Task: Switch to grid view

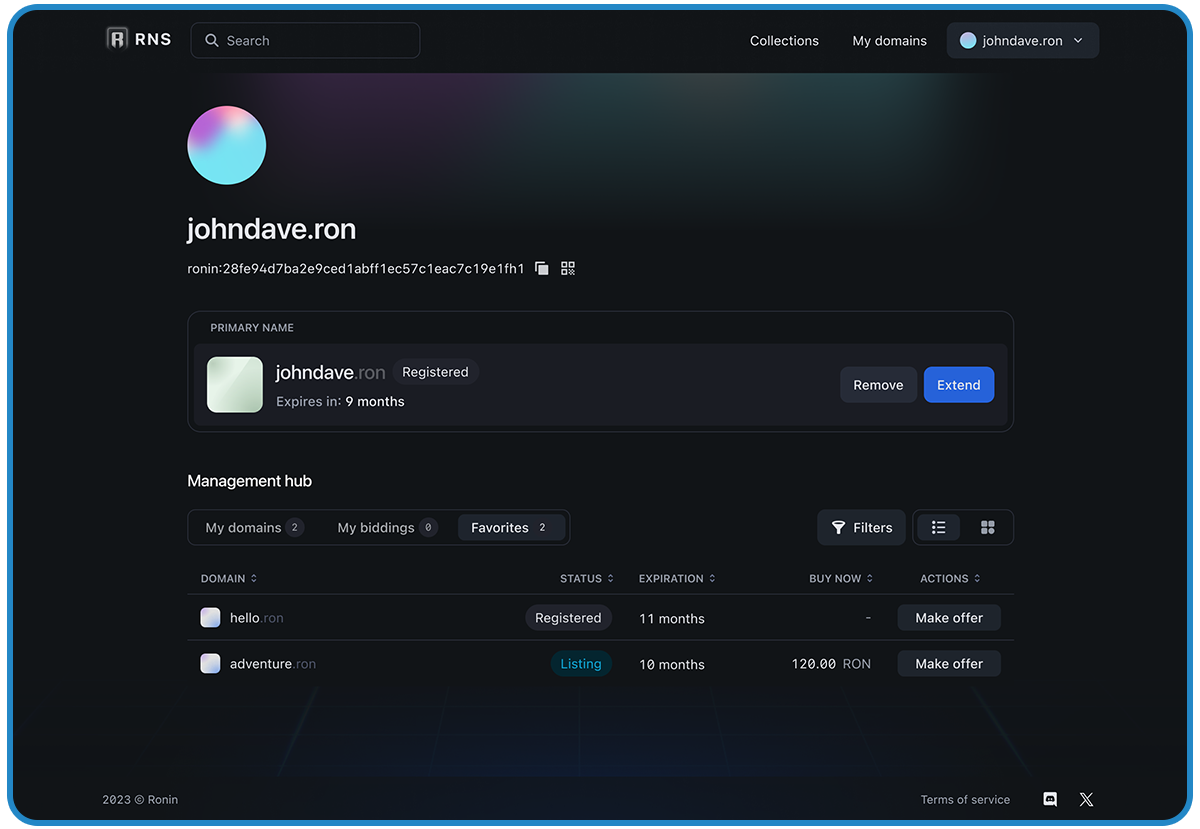Action: 988,528
